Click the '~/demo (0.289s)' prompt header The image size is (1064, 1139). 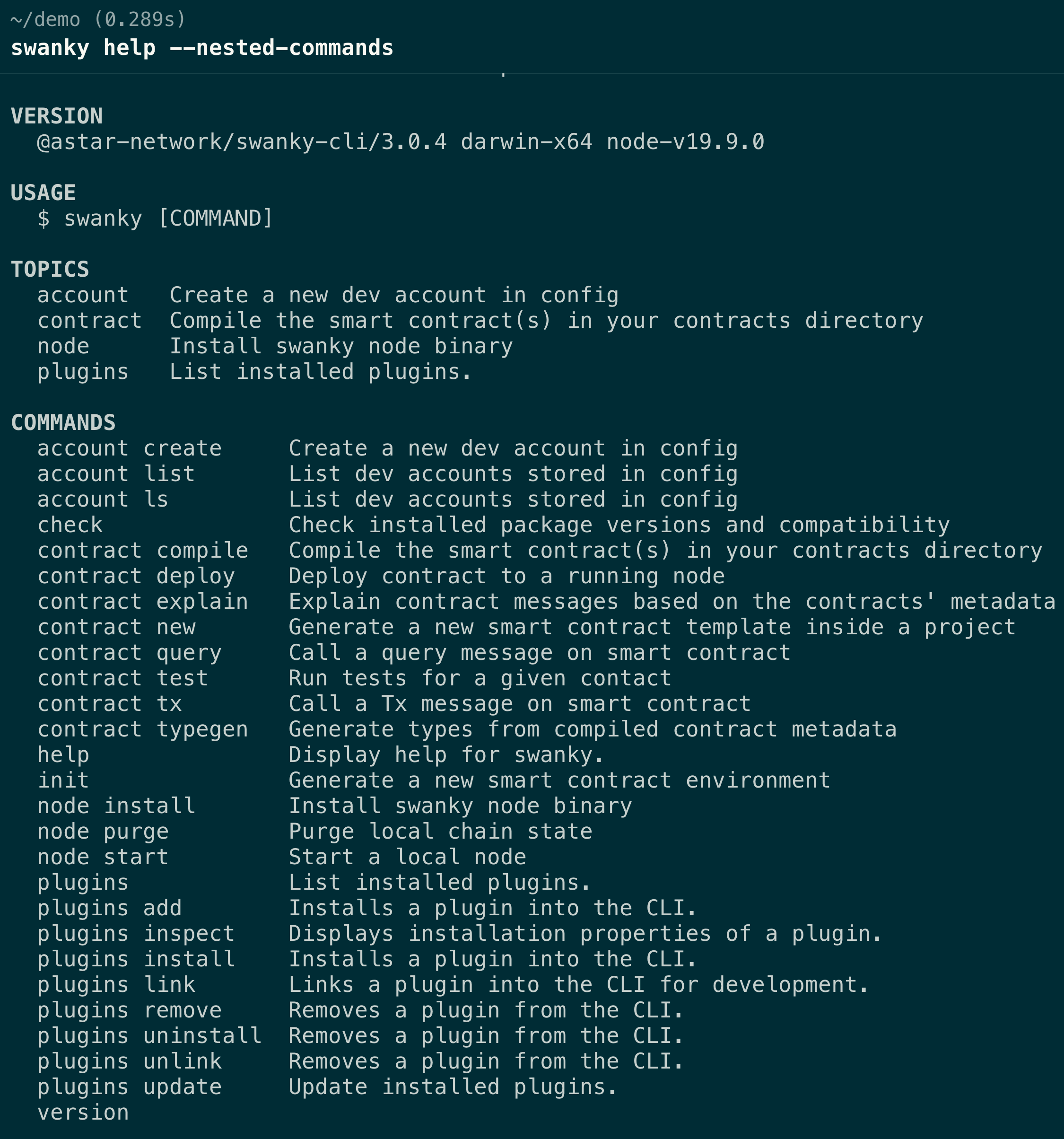[98, 19]
